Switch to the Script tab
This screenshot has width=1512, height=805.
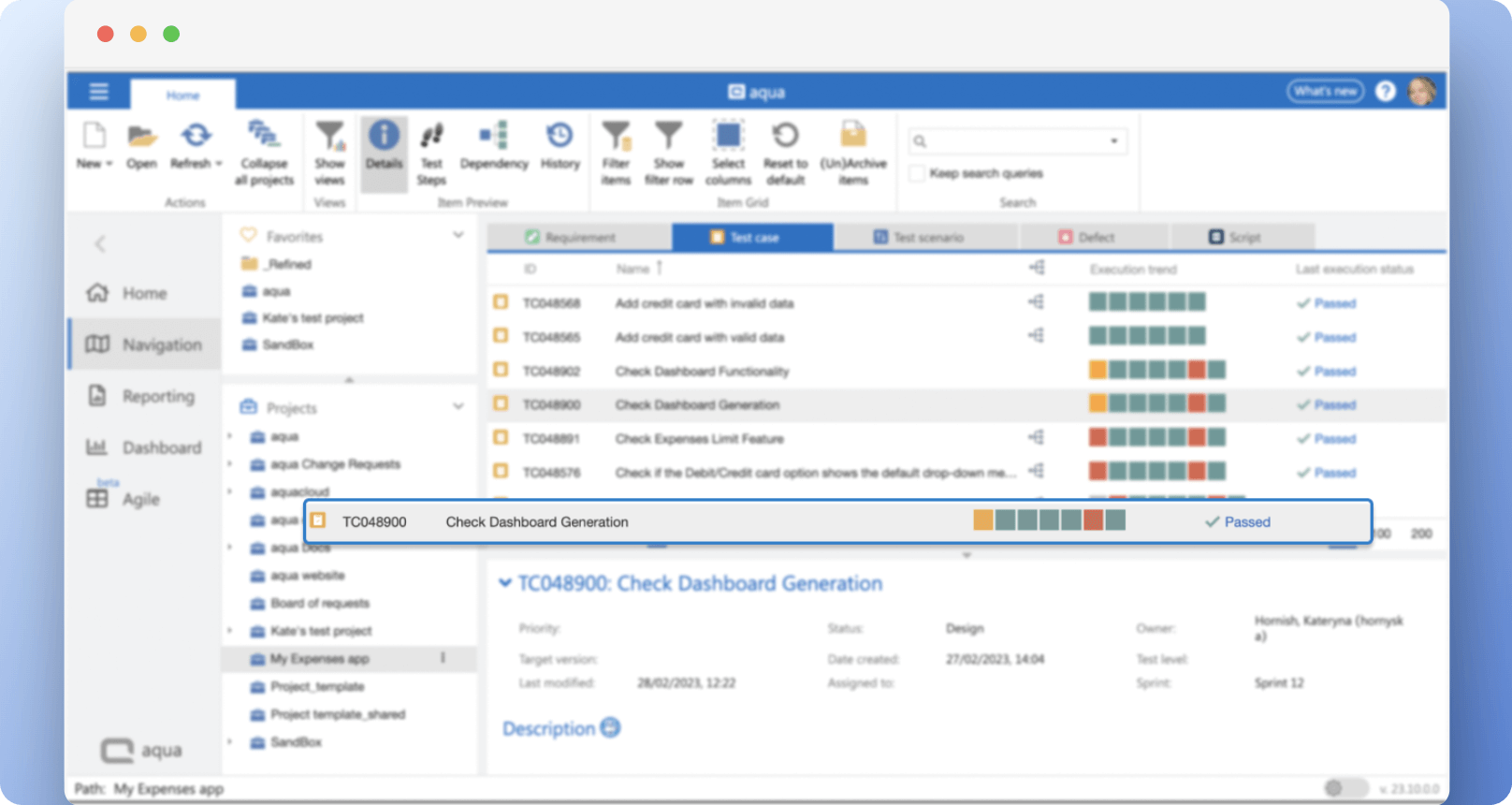pyautogui.click(x=1243, y=237)
